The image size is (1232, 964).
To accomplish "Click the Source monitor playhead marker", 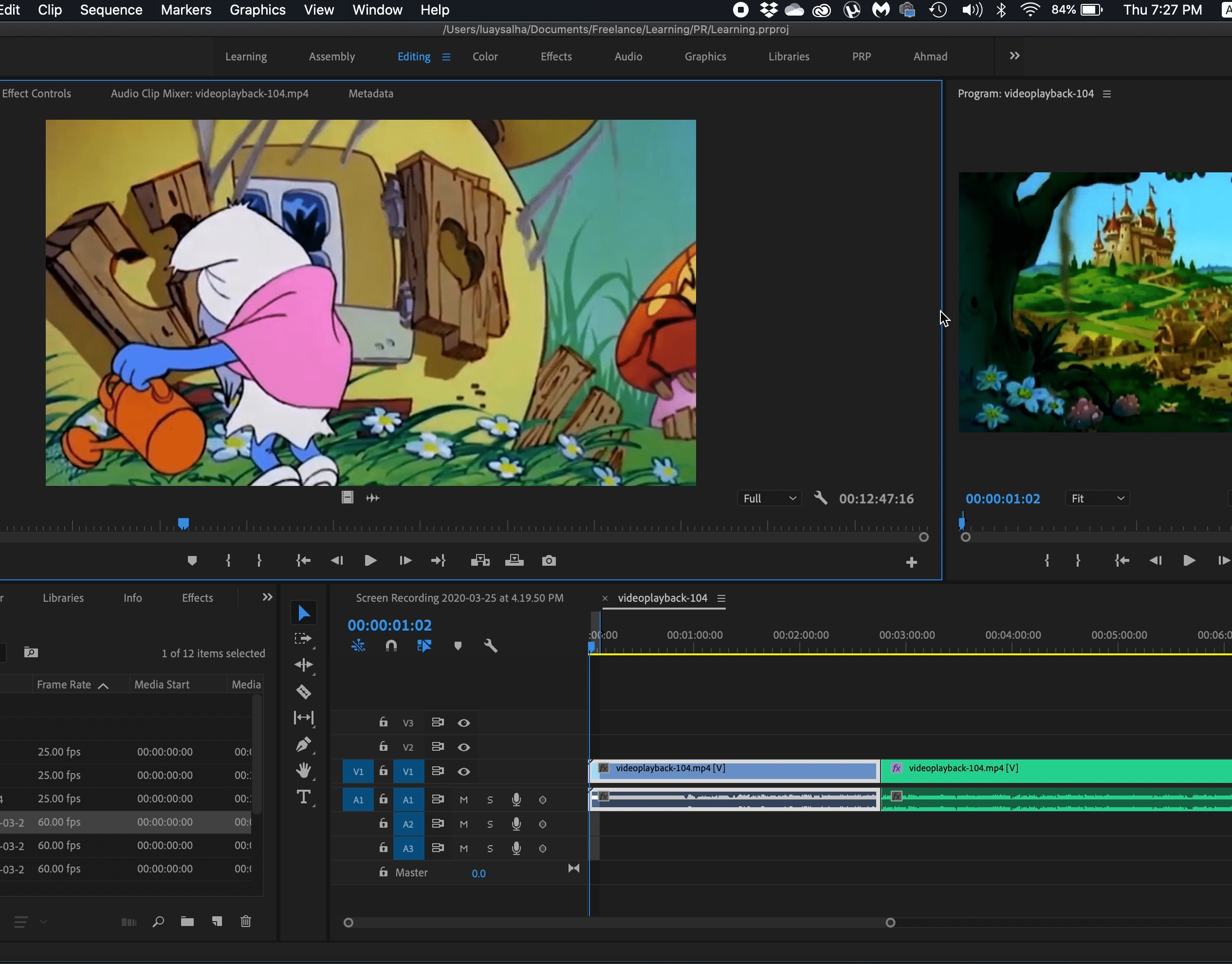I will click(x=184, y=524).
